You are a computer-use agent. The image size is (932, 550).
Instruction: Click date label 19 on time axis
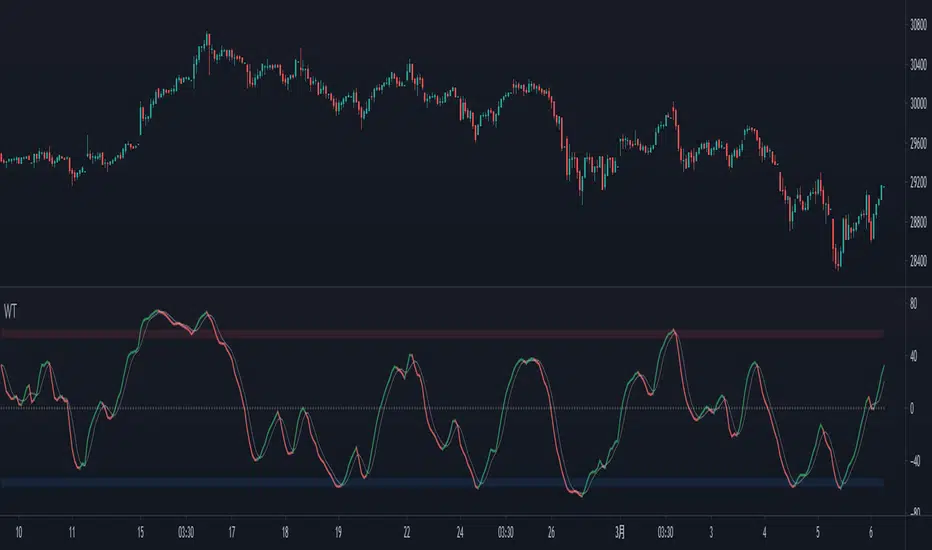[x=338, y=532]
